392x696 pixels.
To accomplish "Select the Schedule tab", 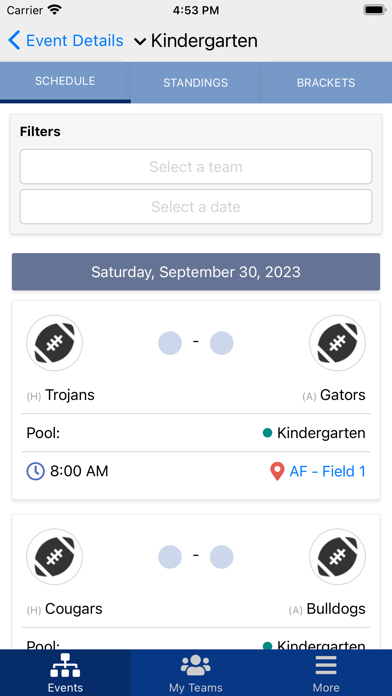I will [x=65, y=82].
